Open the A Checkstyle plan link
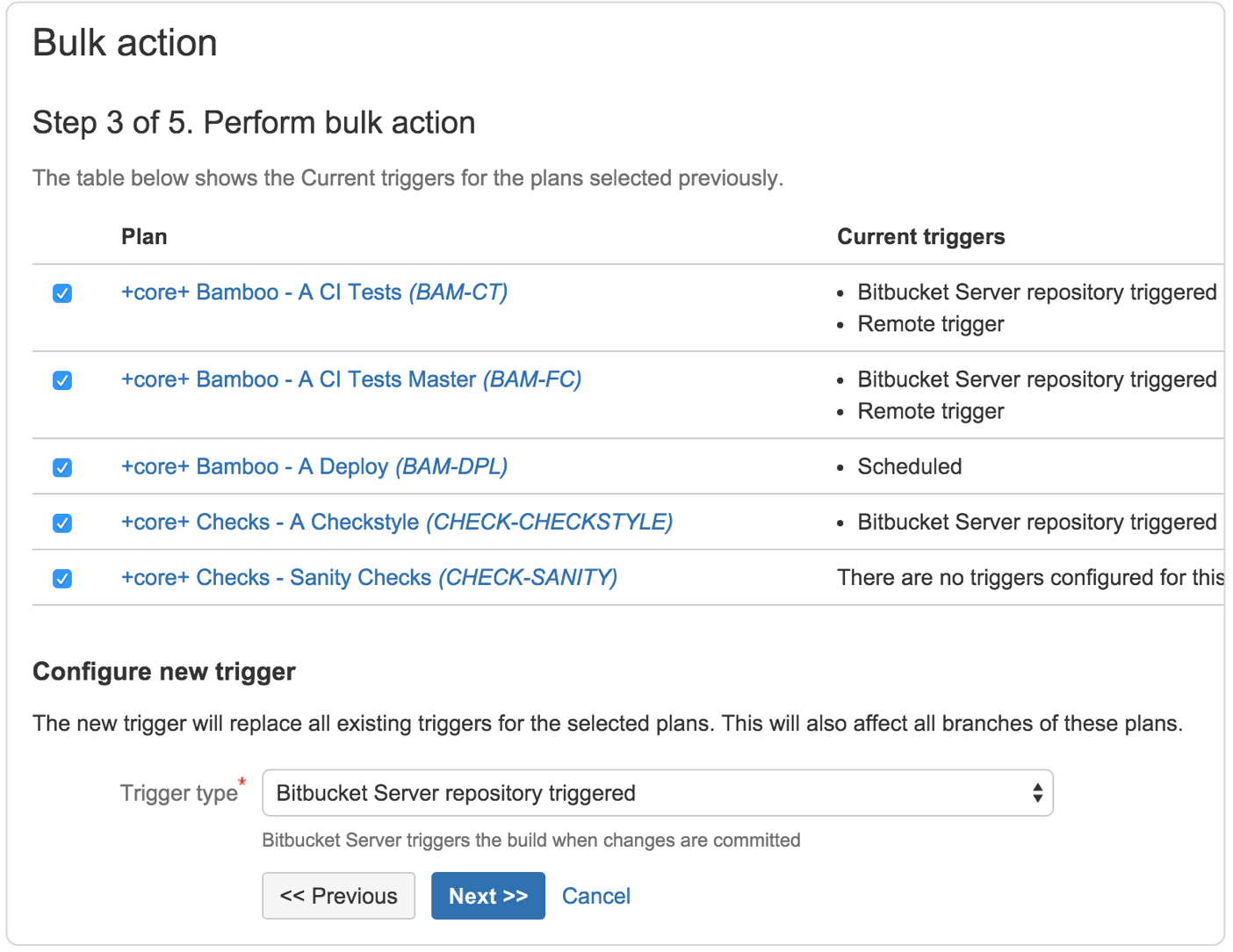The width and height of the screenshot is (1233, 952). coord(397,522)
